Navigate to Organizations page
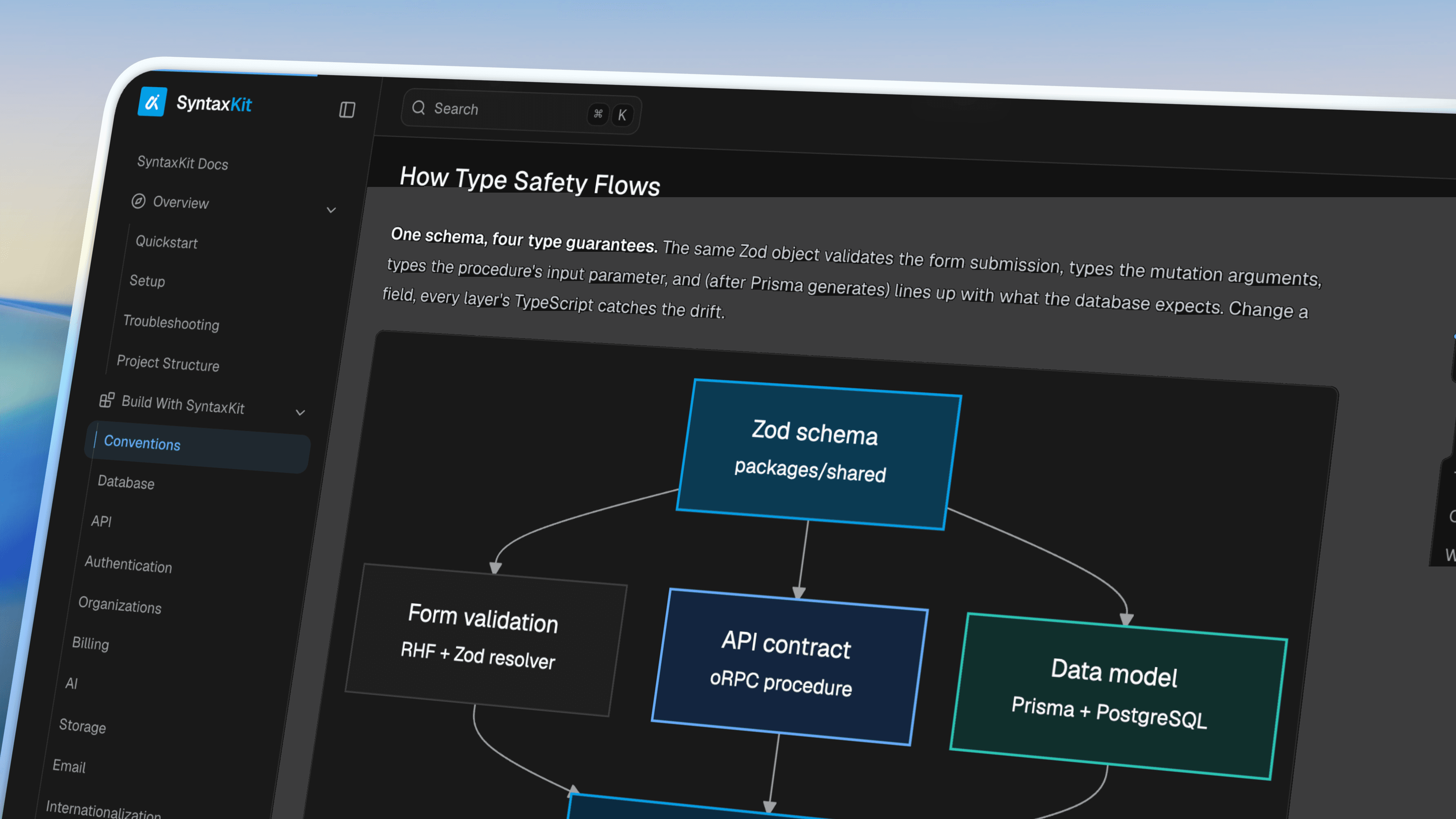This screenshot has width=1456, height=819. click(120, 605)
